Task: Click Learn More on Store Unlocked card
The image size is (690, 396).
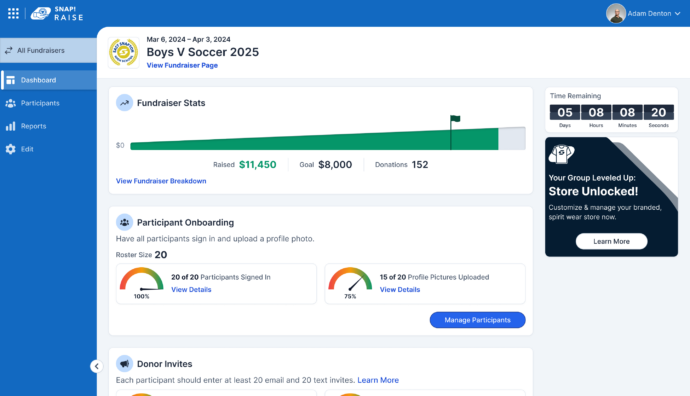Action: coord(611,241)
